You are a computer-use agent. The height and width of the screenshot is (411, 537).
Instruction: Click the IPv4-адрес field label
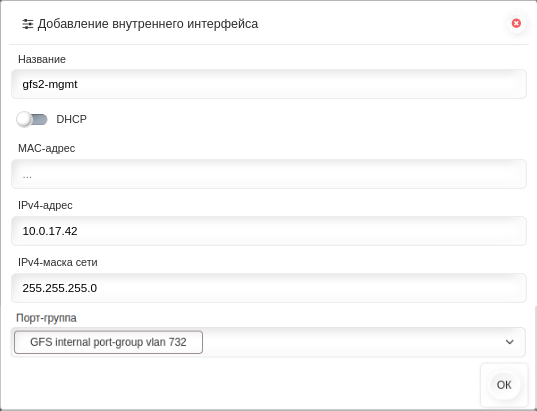pos(45,205)
